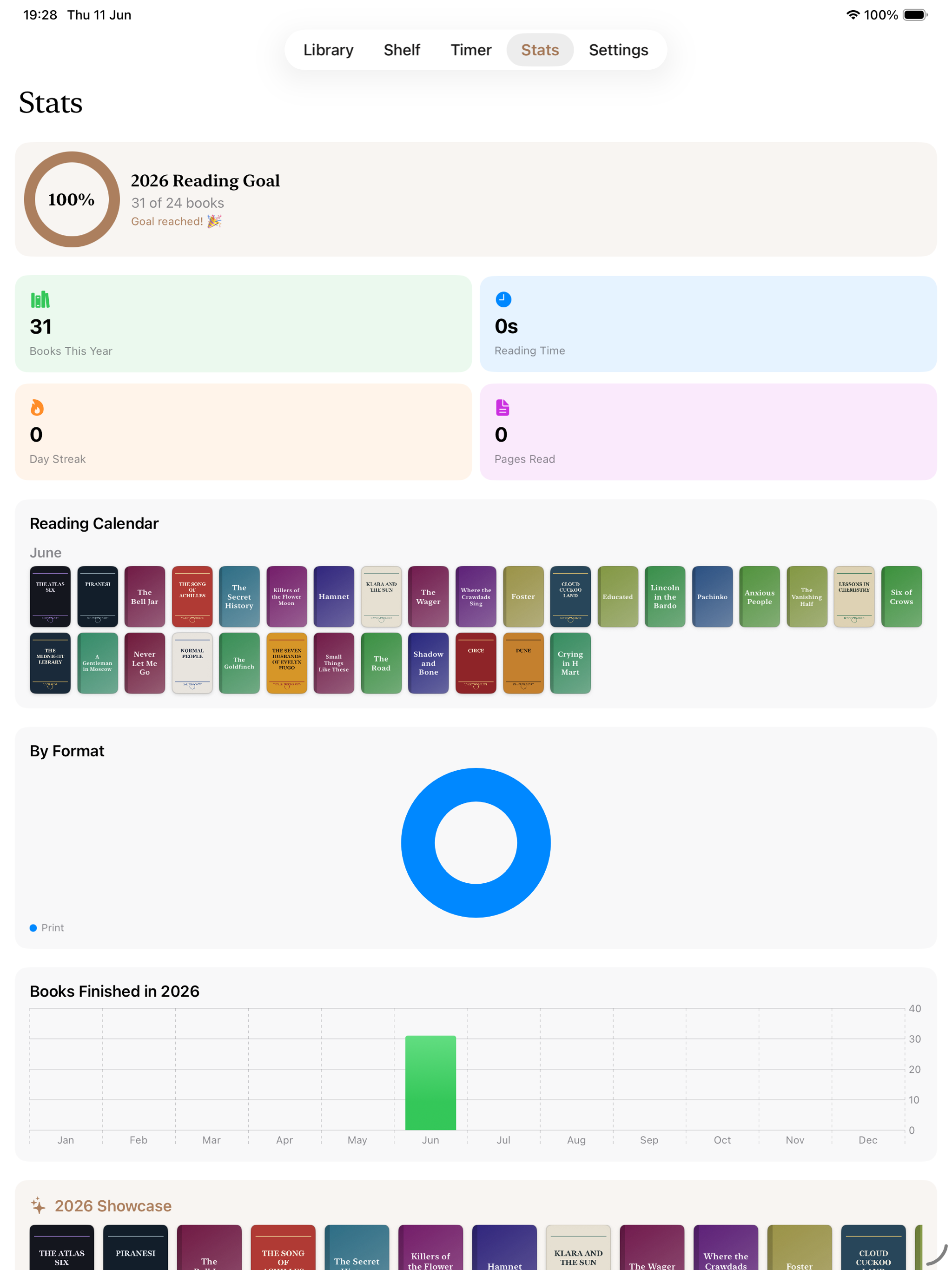Open Shadow and Bone cover

[x=428, y=663]
